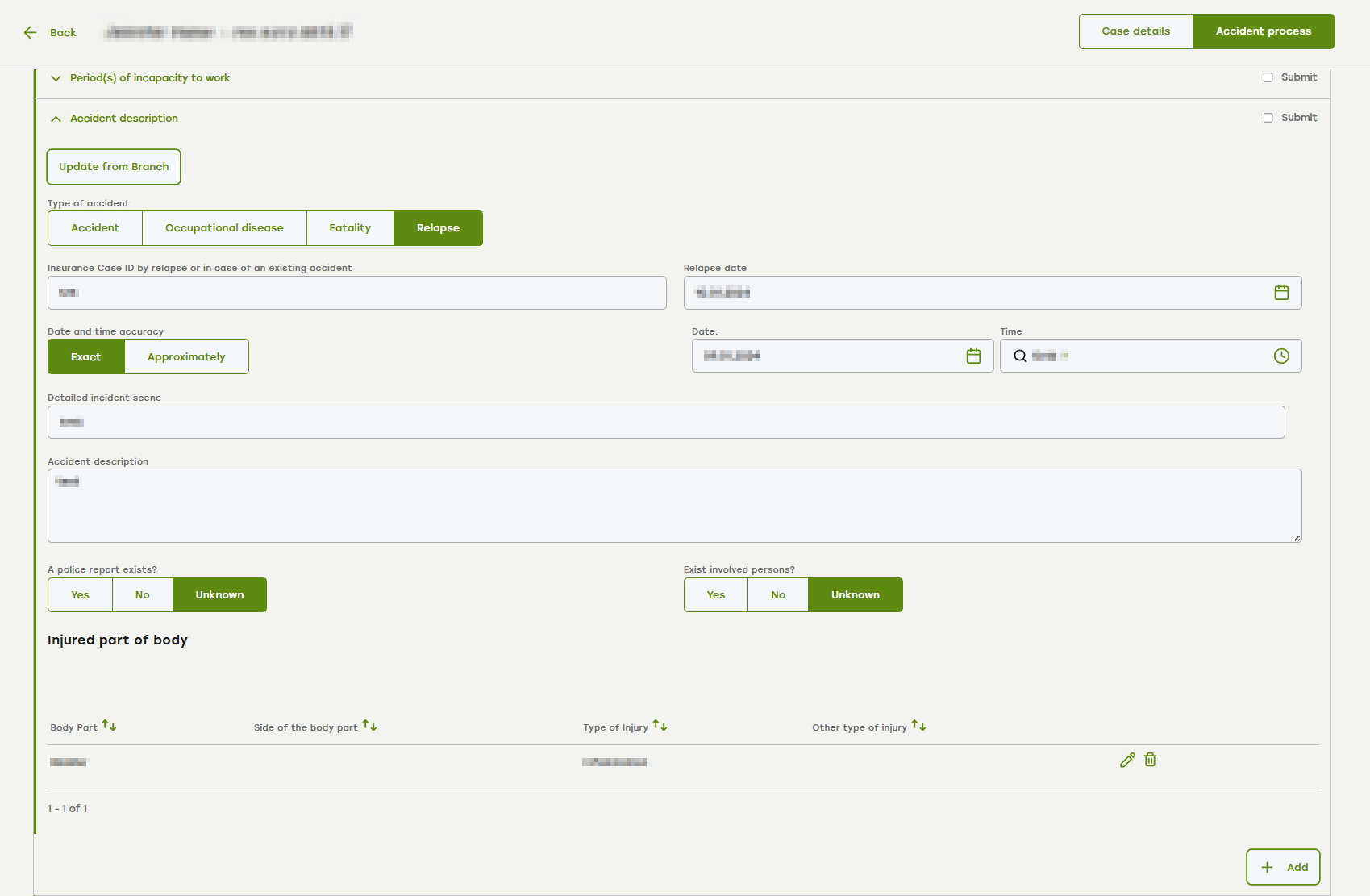Sort by Other type of injury
This screenshot has height=896, width=1370.
tap(918, 726)
